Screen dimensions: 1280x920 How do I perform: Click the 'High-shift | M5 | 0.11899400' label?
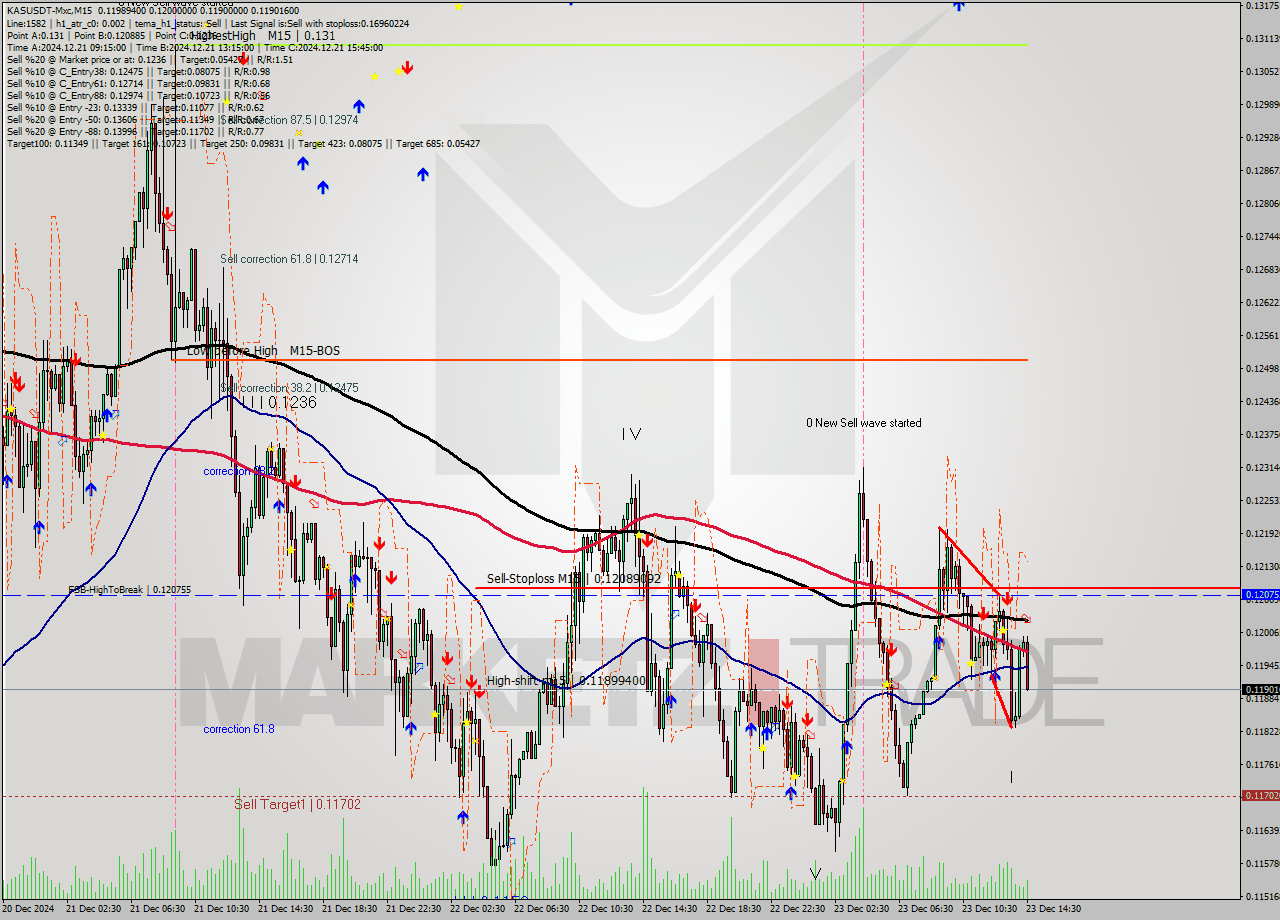point(566,681)
